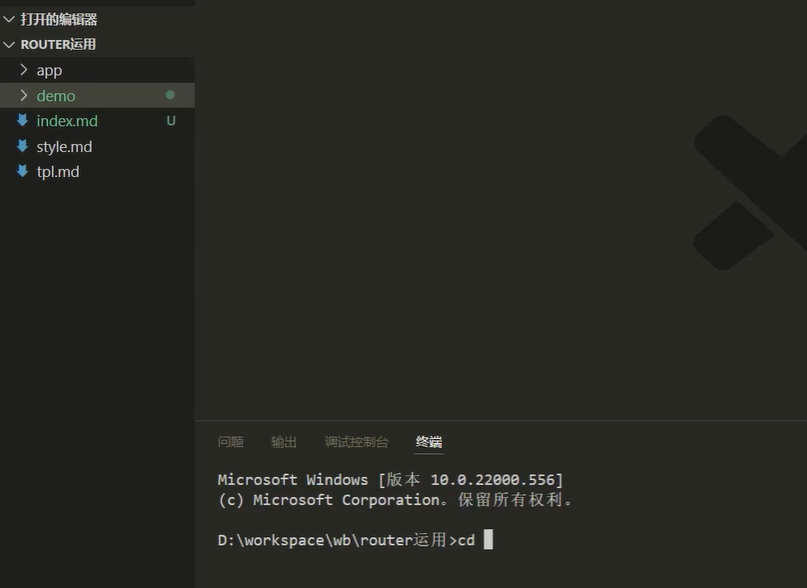
Task: Click the U untracked badge on index.md
Action: [171, 121]
